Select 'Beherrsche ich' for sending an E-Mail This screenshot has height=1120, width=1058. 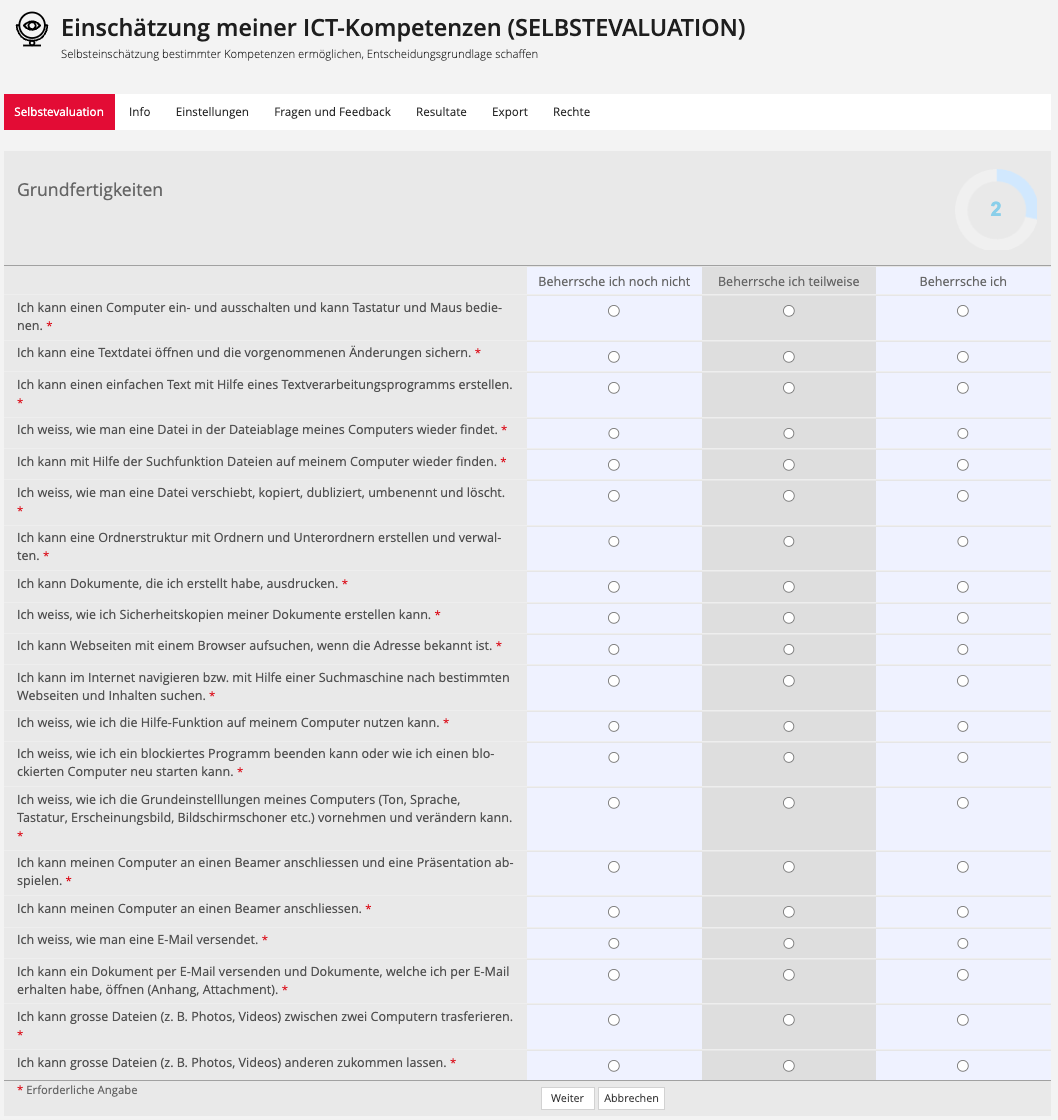pyautogui.click(x=963, y=944)
